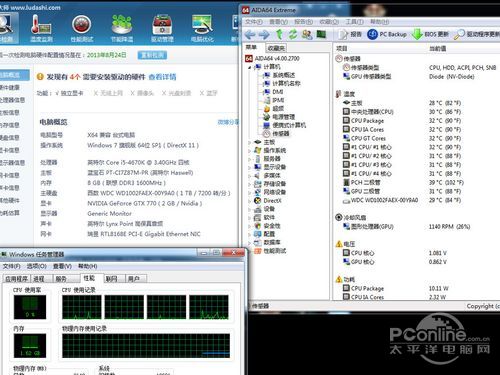Open 性能测试 gauge icon in Ludashi

(82, 28)
